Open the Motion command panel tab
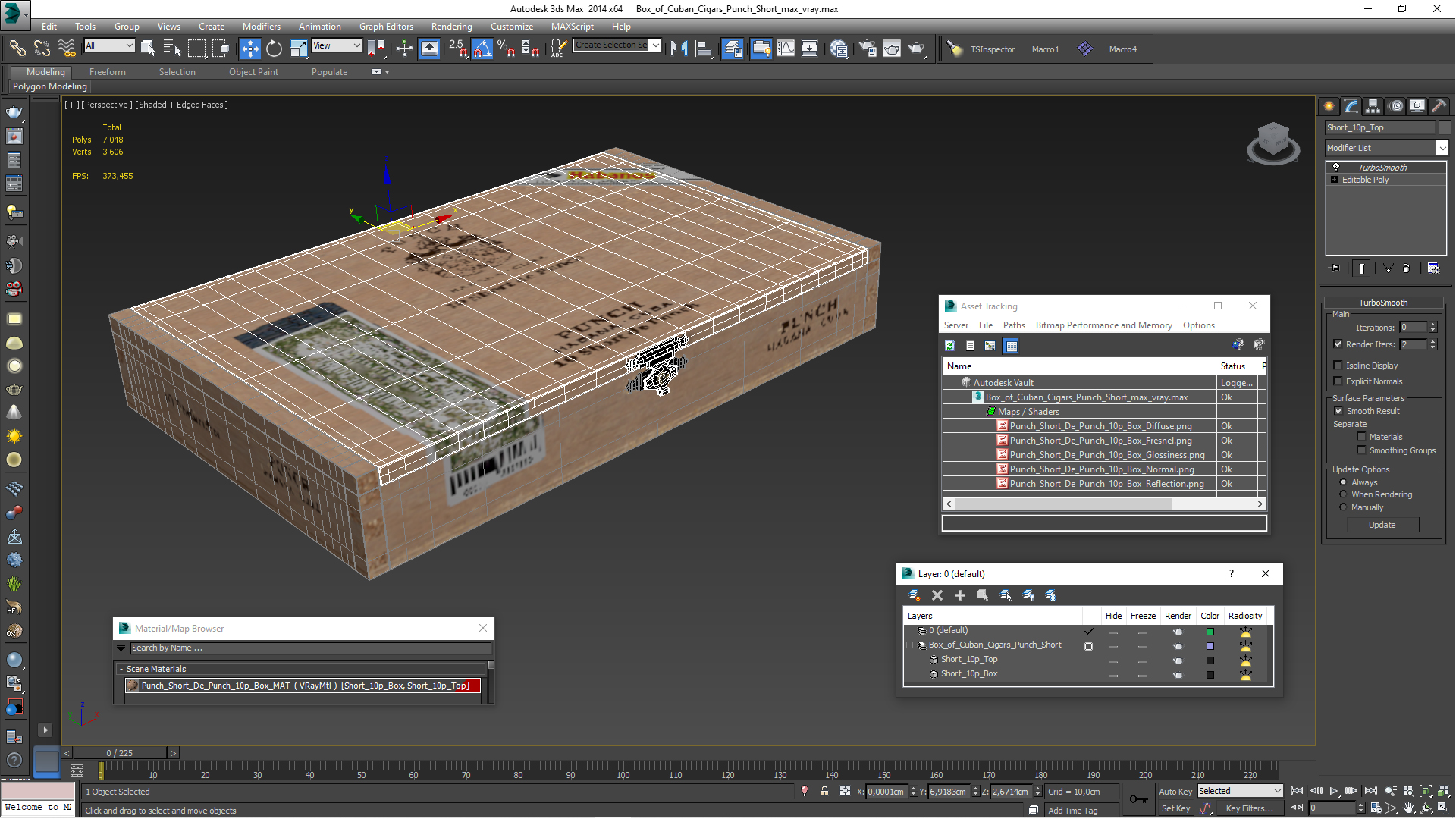 [x=1395, y=106]
